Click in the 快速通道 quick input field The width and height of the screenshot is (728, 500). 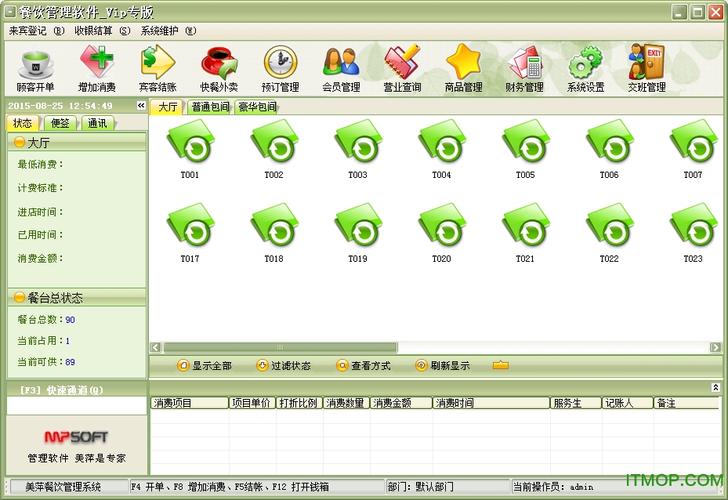pos(77,405)
